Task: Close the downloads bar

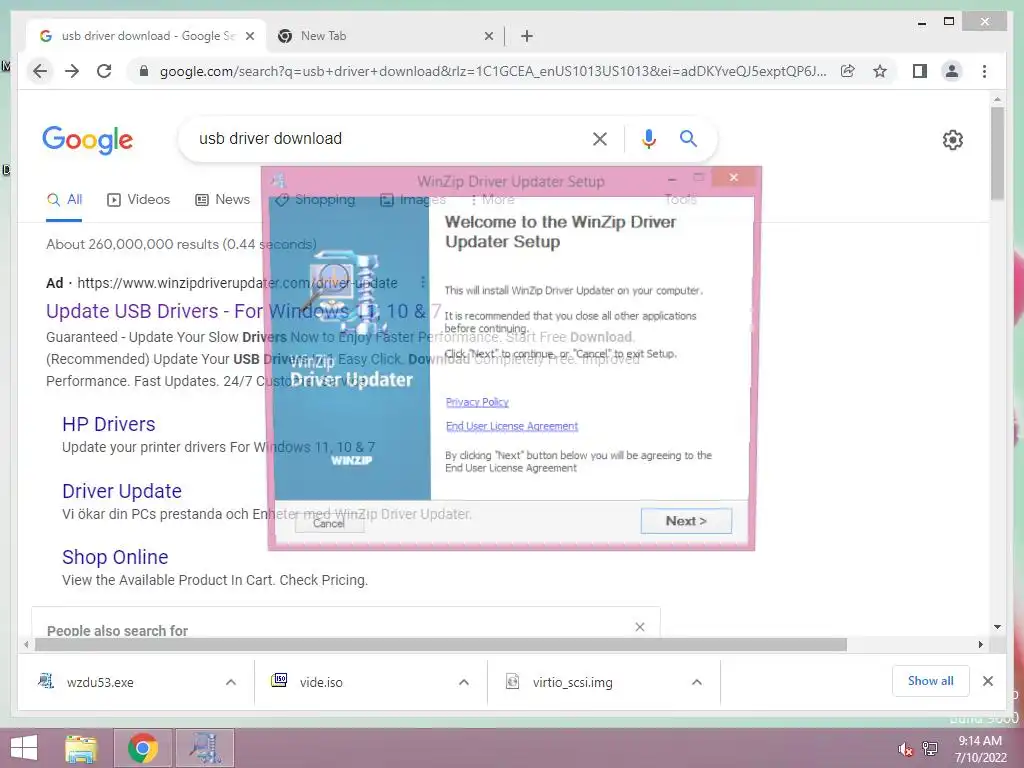Action: point(987,681)
